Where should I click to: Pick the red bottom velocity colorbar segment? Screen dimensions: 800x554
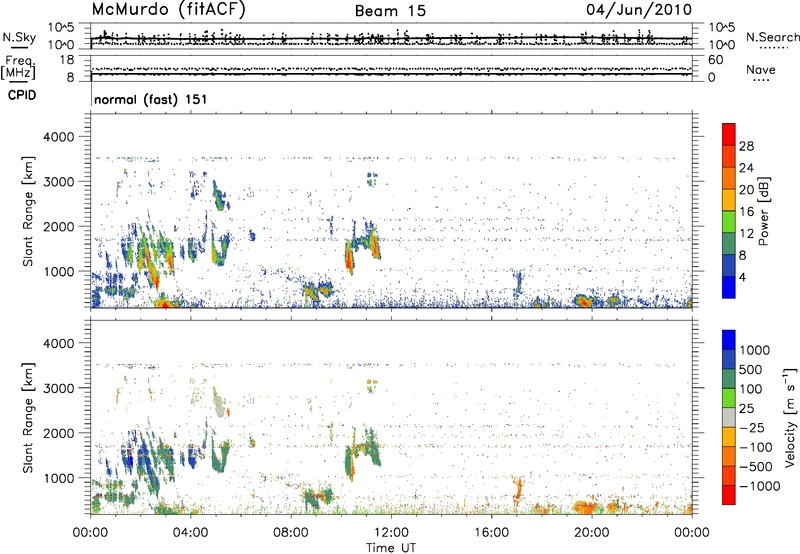pos(729,495)
